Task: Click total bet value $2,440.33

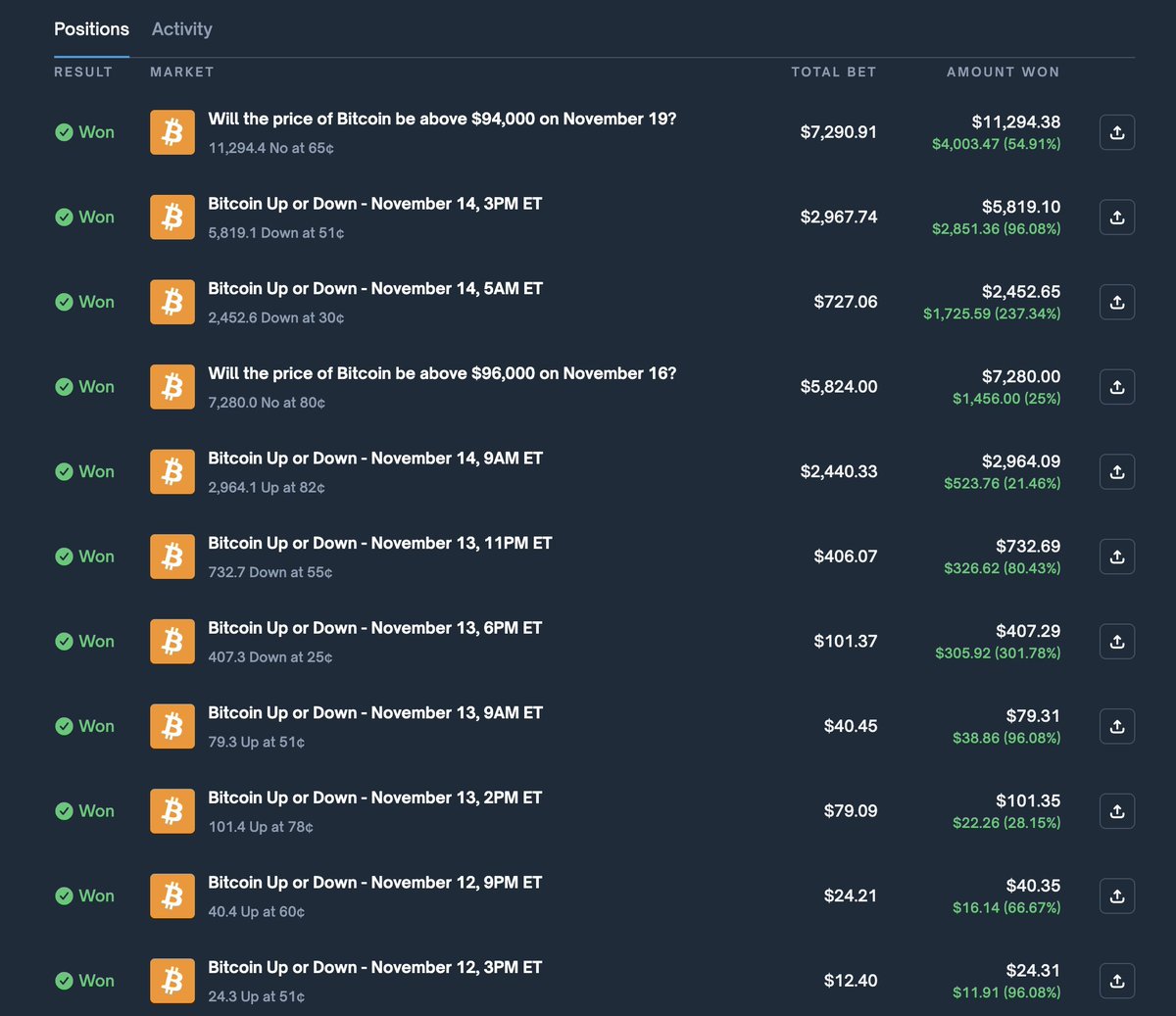Action: click(839, 472)
